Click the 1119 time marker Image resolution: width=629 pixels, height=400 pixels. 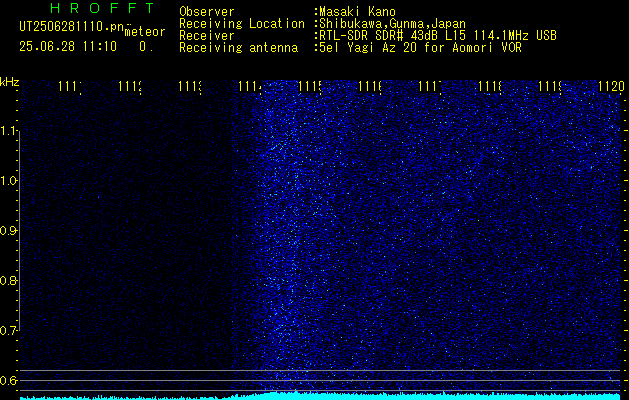(550, 87)
